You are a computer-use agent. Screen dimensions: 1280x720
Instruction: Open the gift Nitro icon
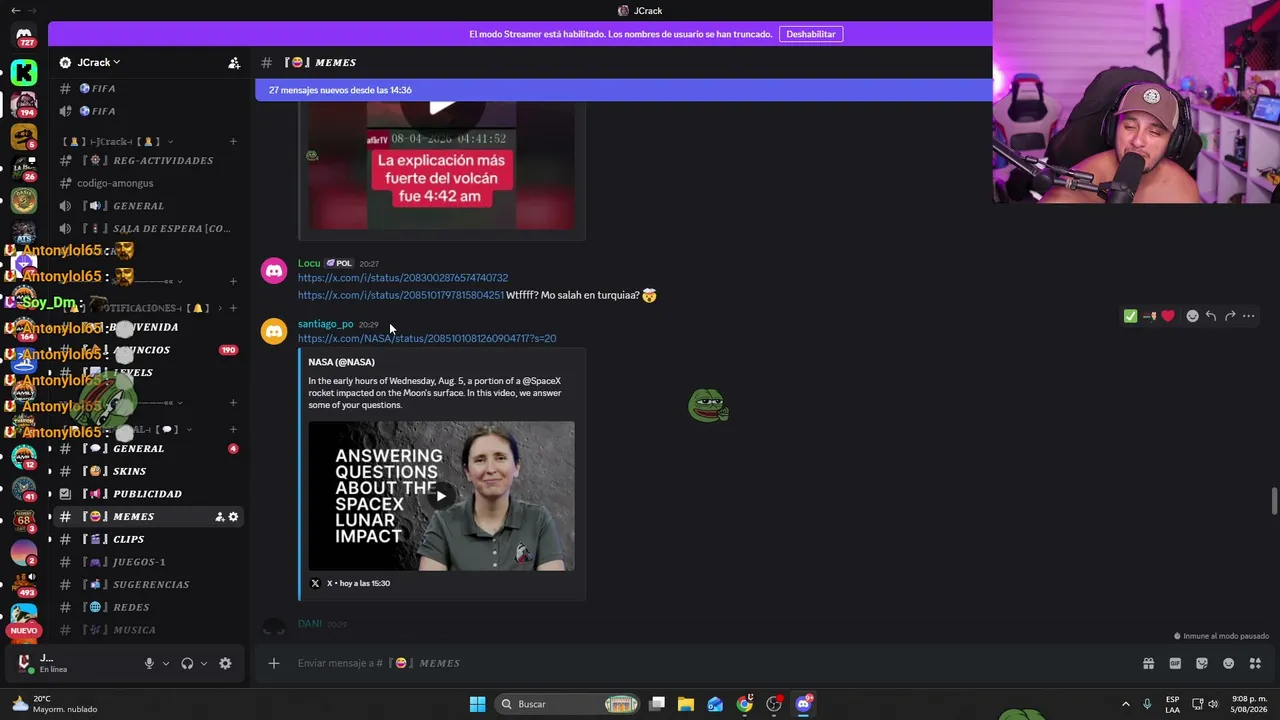tap(1148, 663)
